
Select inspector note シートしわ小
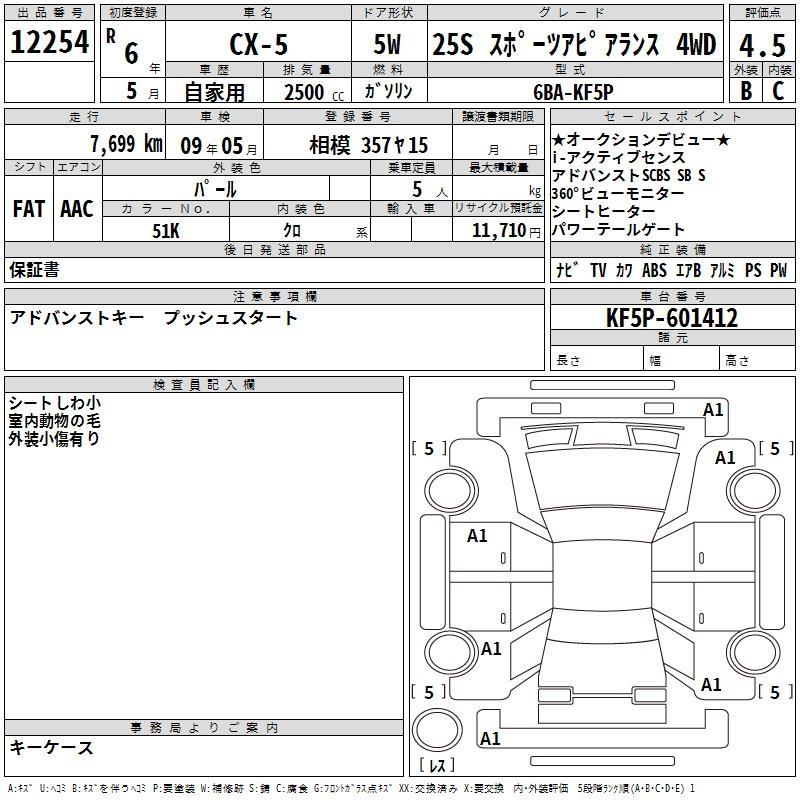pyautogui.click(x=55, y=403)
